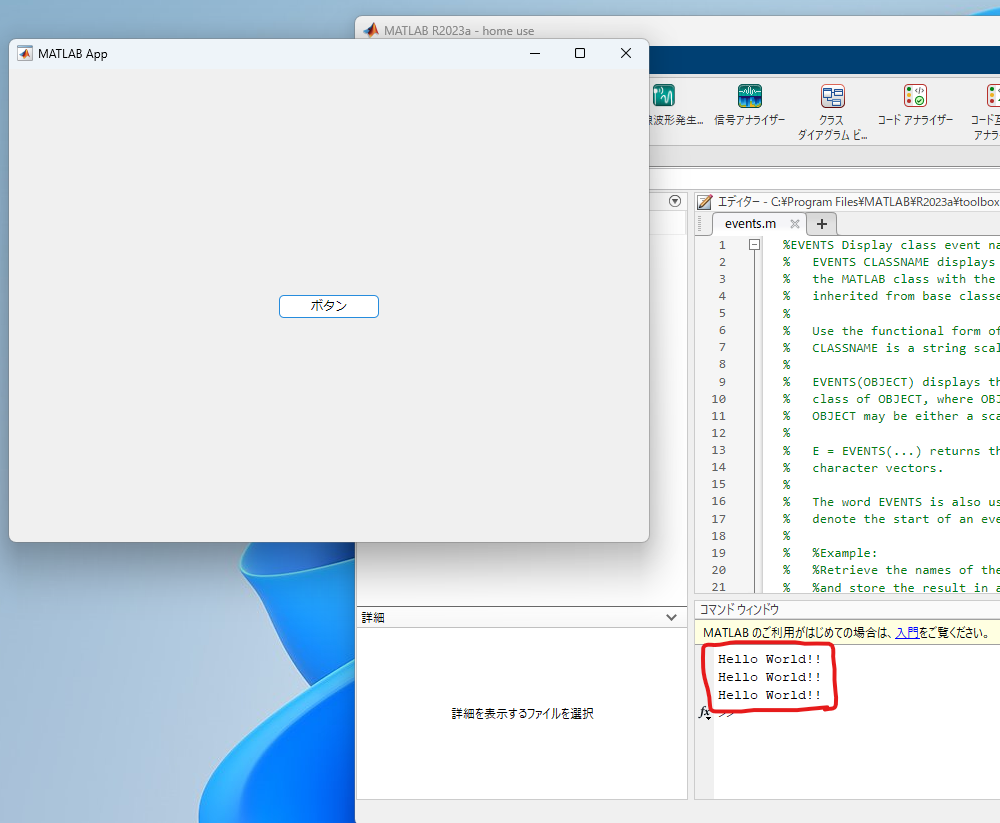The width and height of the screenshot is (1000, 823).
Task: Click the MATLAB R2023a logo icon
Action: pyautogui.click(x=371, y=30)
